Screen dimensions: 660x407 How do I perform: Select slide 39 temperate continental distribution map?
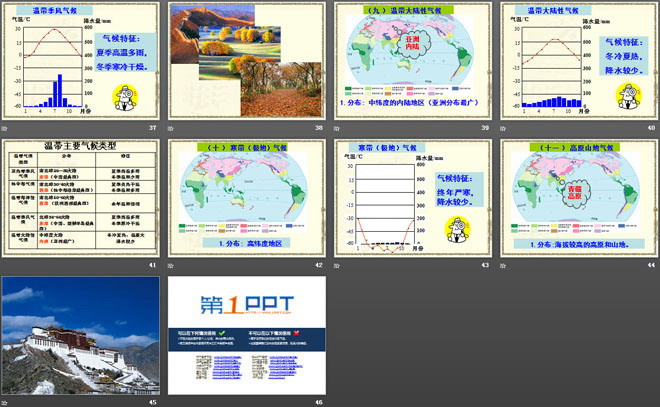pos(412,62)
